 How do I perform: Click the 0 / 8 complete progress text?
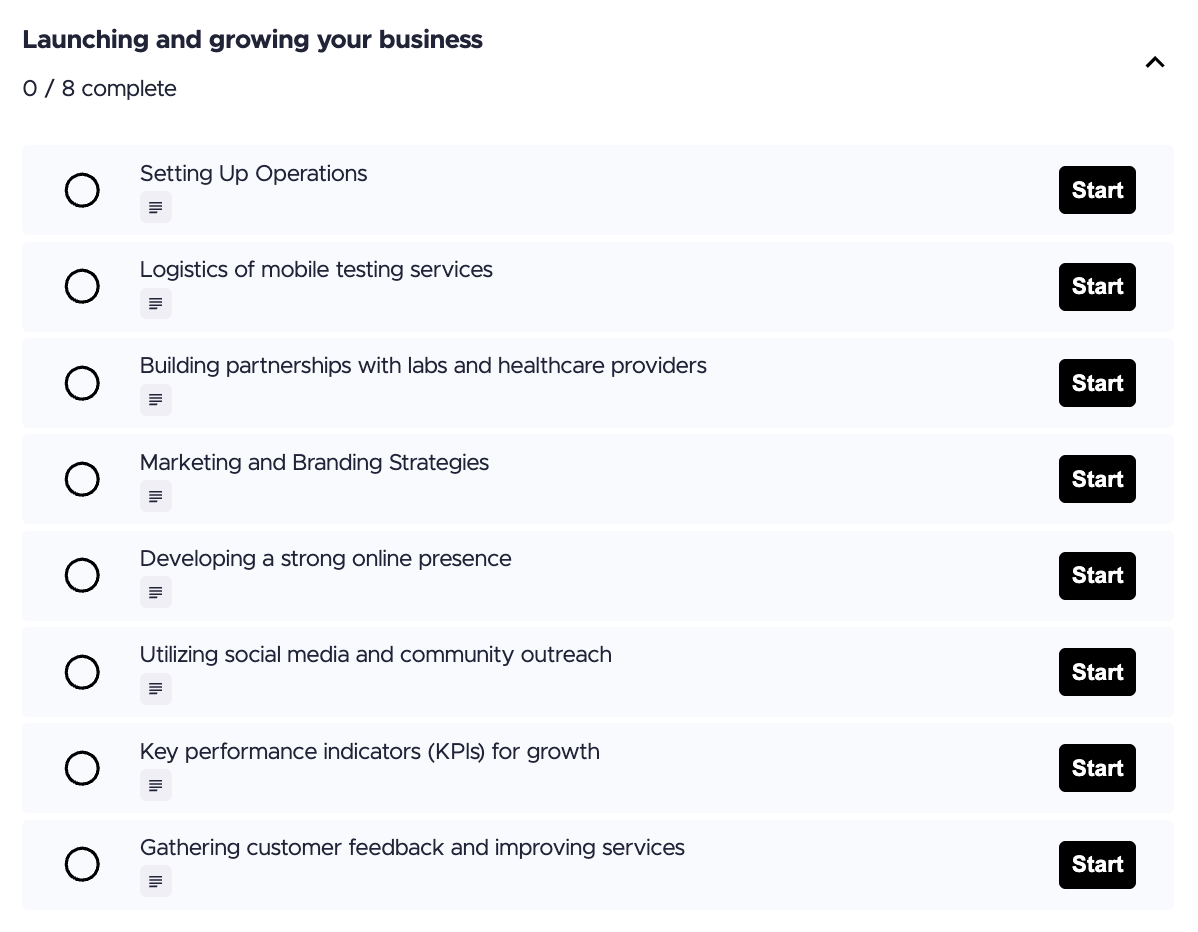click(99, 89)
